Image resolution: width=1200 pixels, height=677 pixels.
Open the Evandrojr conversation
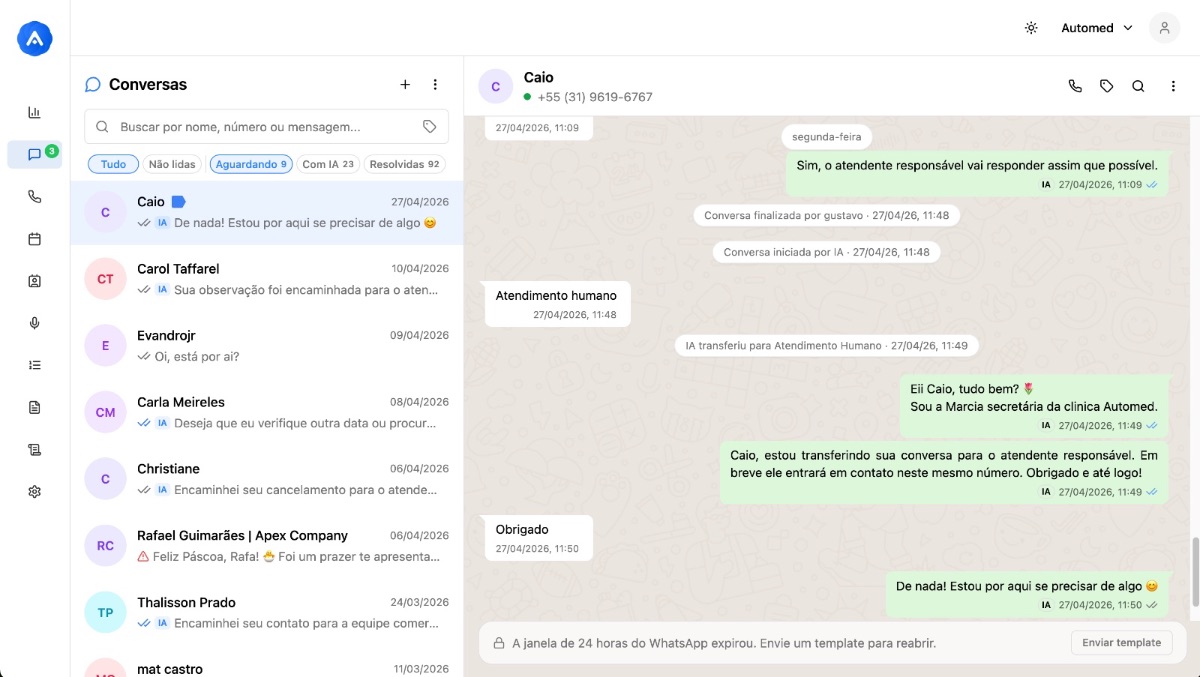[266, 346]
